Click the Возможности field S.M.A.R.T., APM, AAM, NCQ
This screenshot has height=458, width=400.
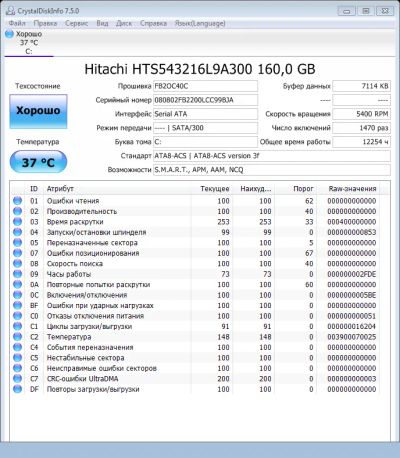coord(272,170)
